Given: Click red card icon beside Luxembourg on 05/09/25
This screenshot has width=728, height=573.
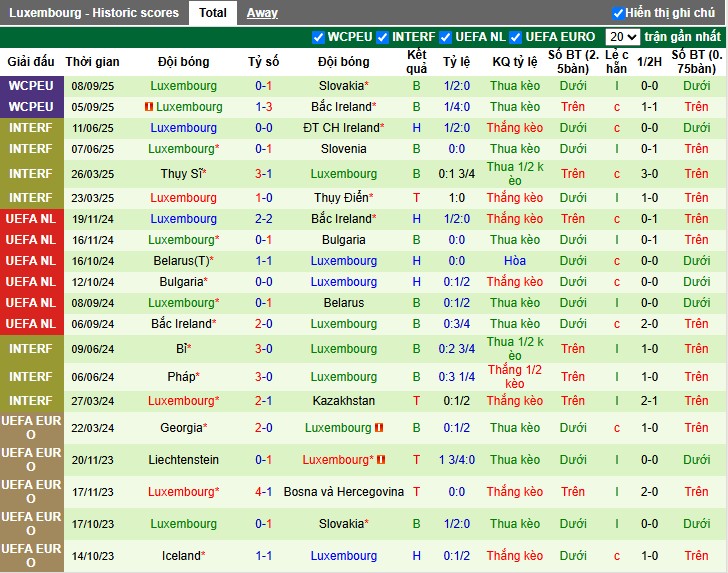Looking at the screenshot, I should click(x=149, y=107).
